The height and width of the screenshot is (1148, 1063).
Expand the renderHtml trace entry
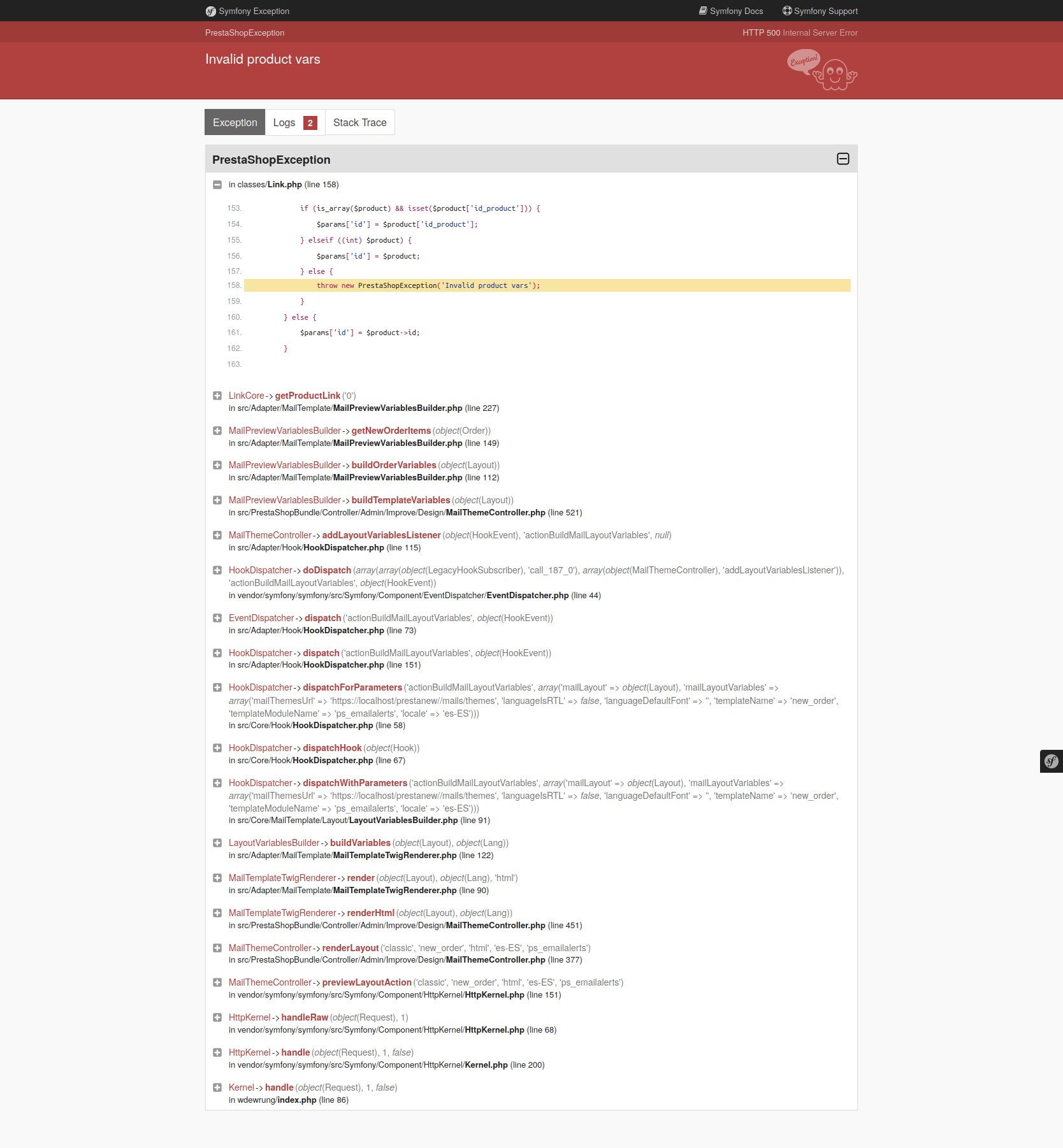click(217, 913)
